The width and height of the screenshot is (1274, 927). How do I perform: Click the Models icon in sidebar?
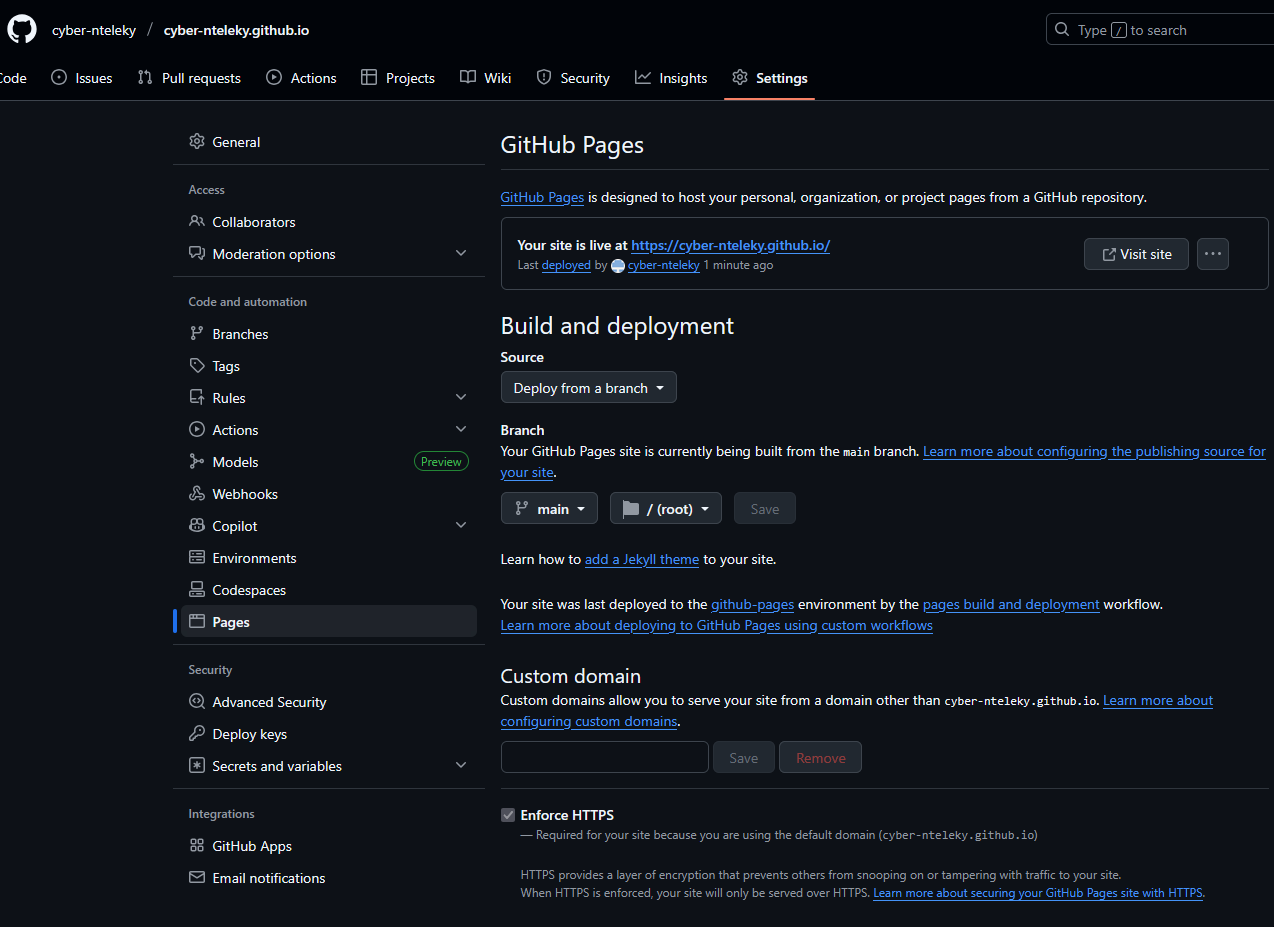click(x=197, y=462)
